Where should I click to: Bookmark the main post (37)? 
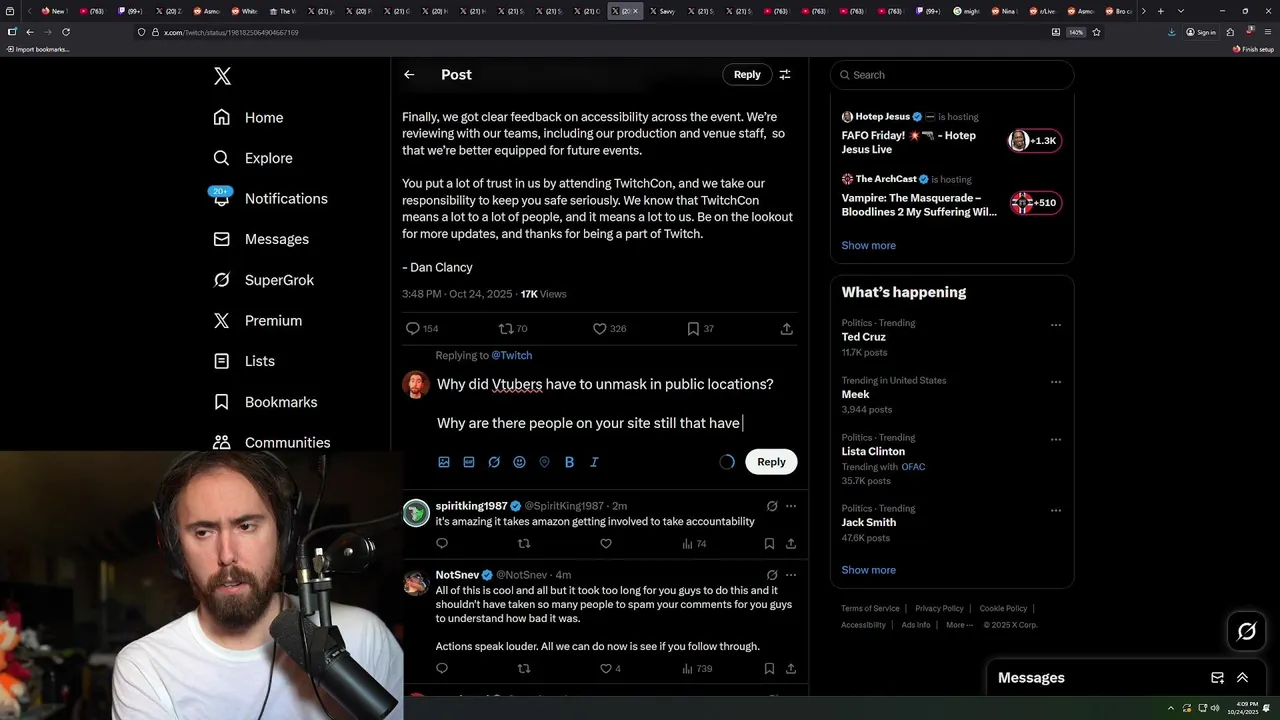(x=700, y=328)
